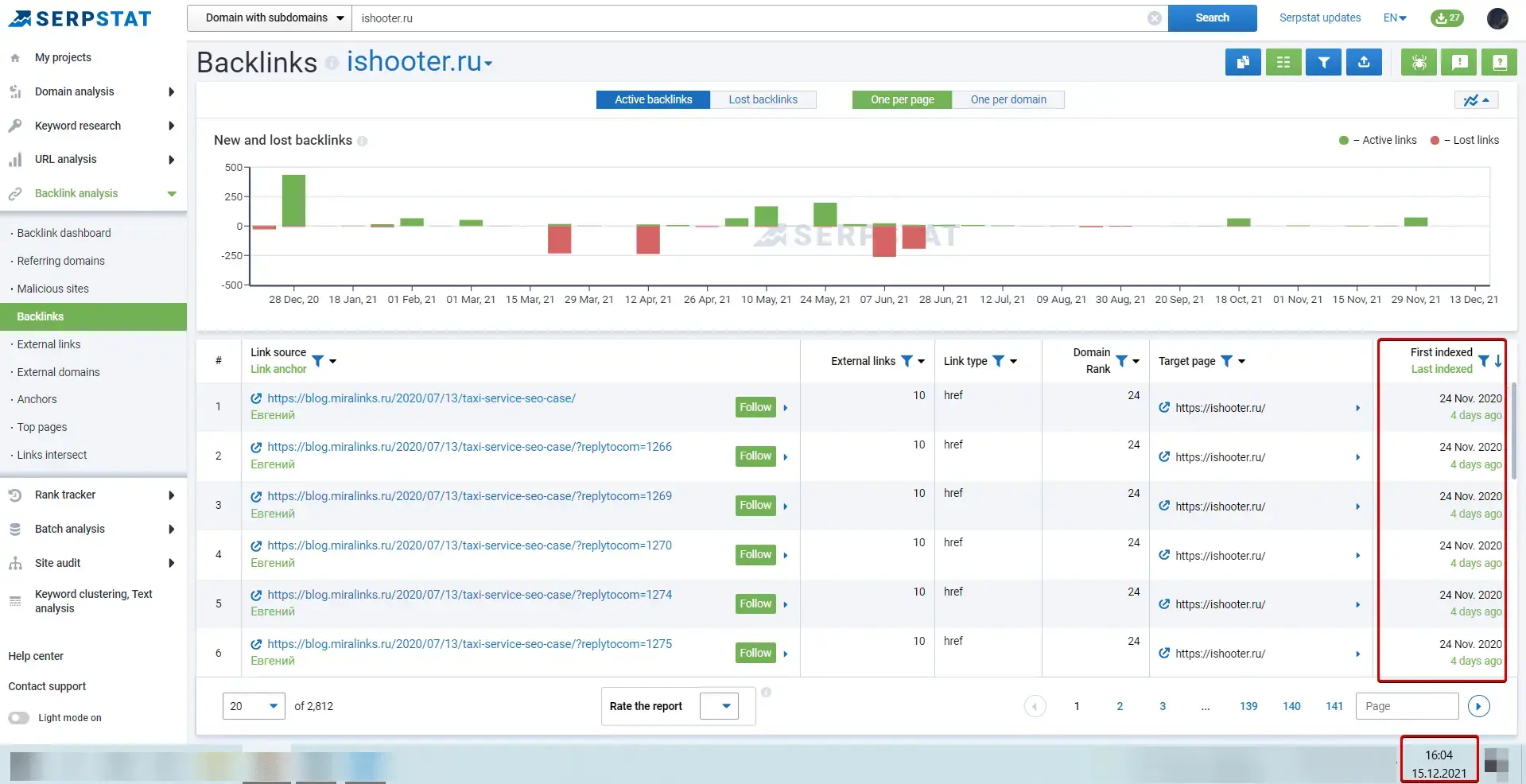Select Active backlinks view
Screen dimensions: 1526x784
653,99
